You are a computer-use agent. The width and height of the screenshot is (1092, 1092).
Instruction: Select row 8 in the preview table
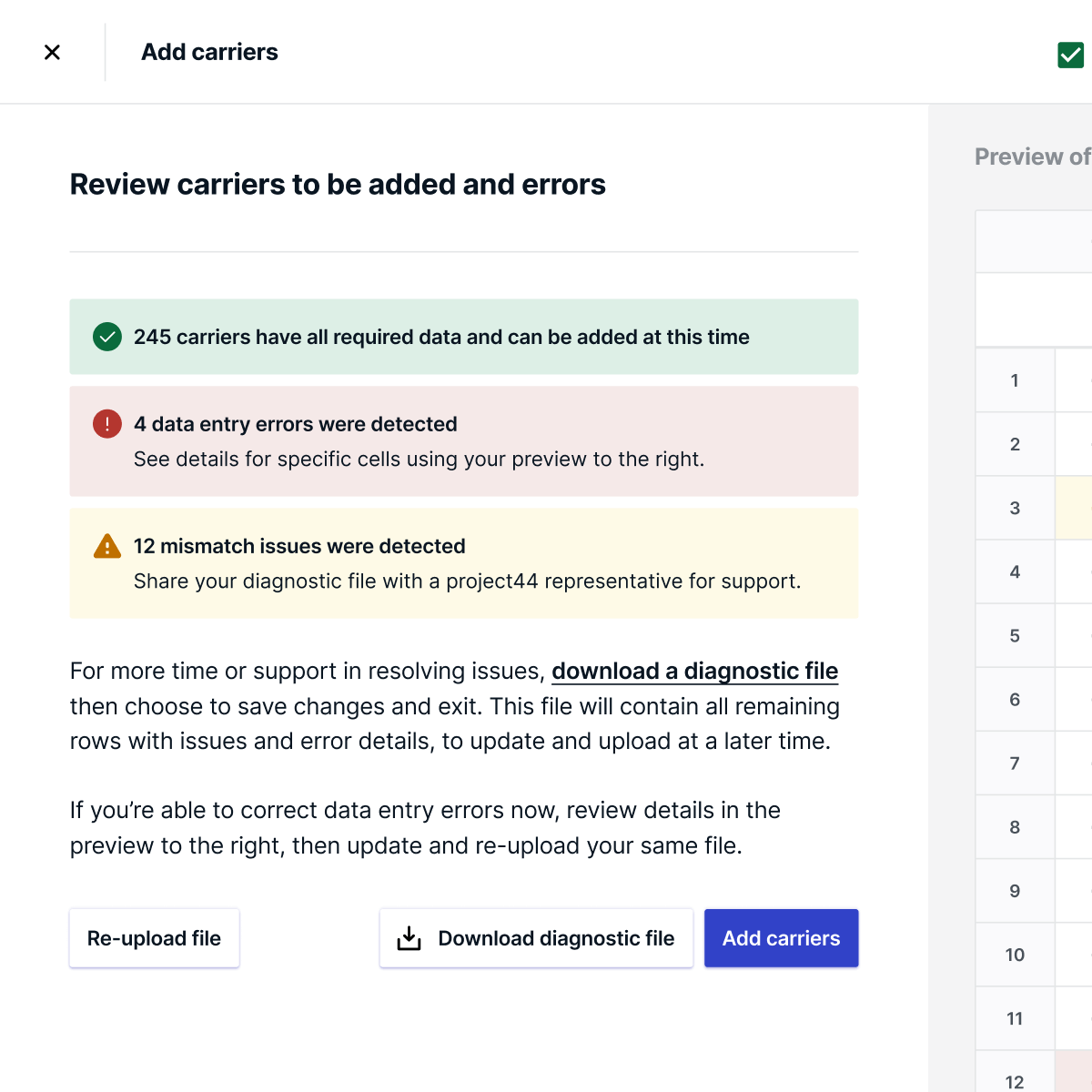[x=1015, y=827]
